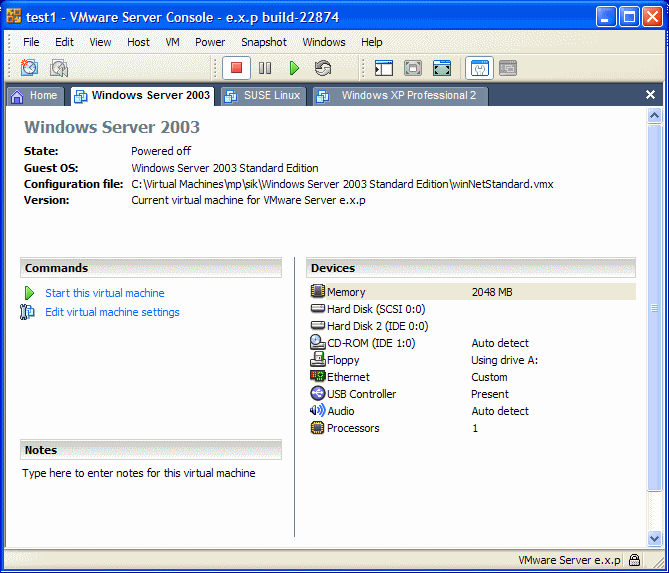Click the Commands section header
The image size is (669, 573).
pos(151,268)
